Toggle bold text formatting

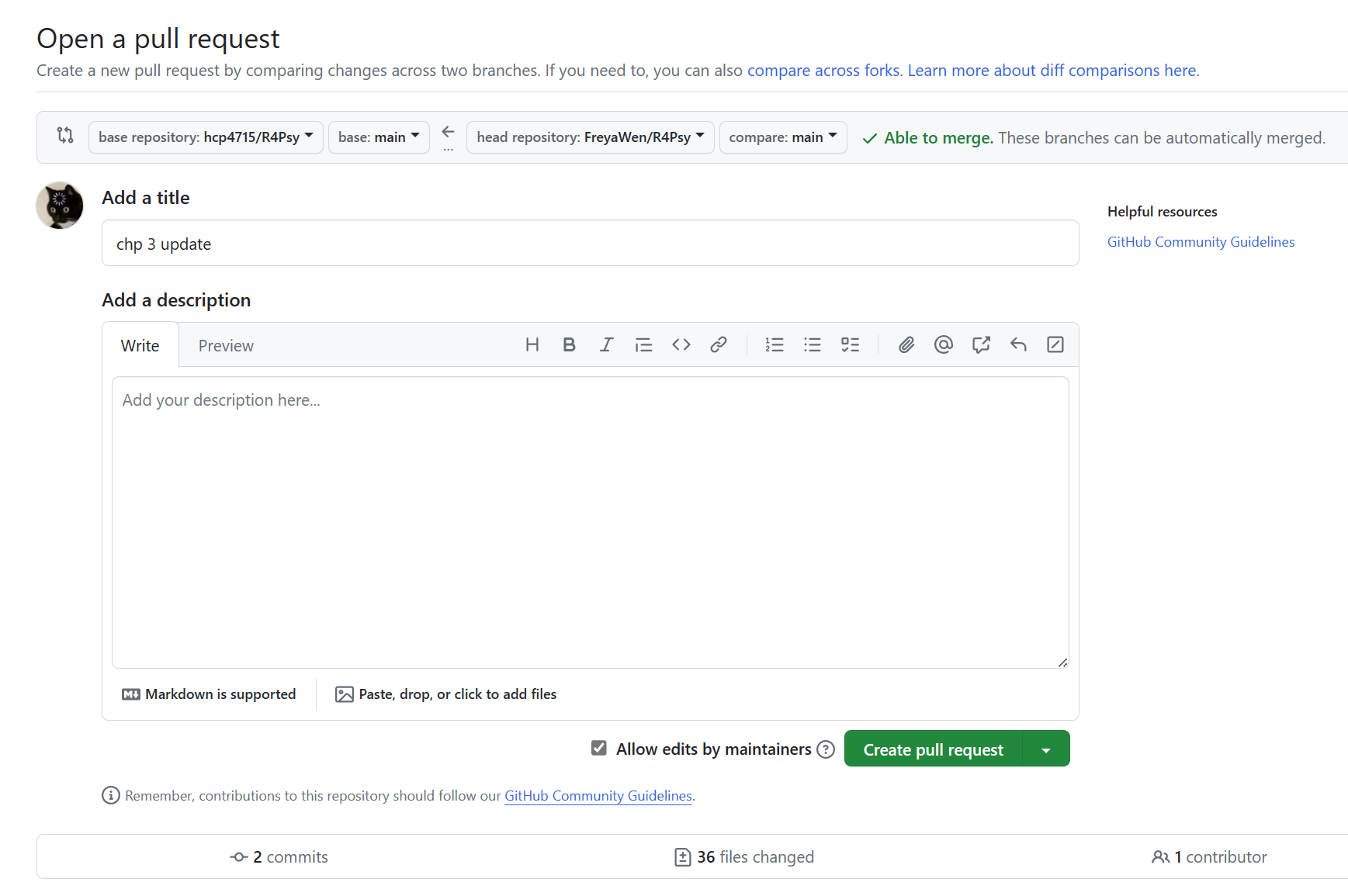coord(569,345)
